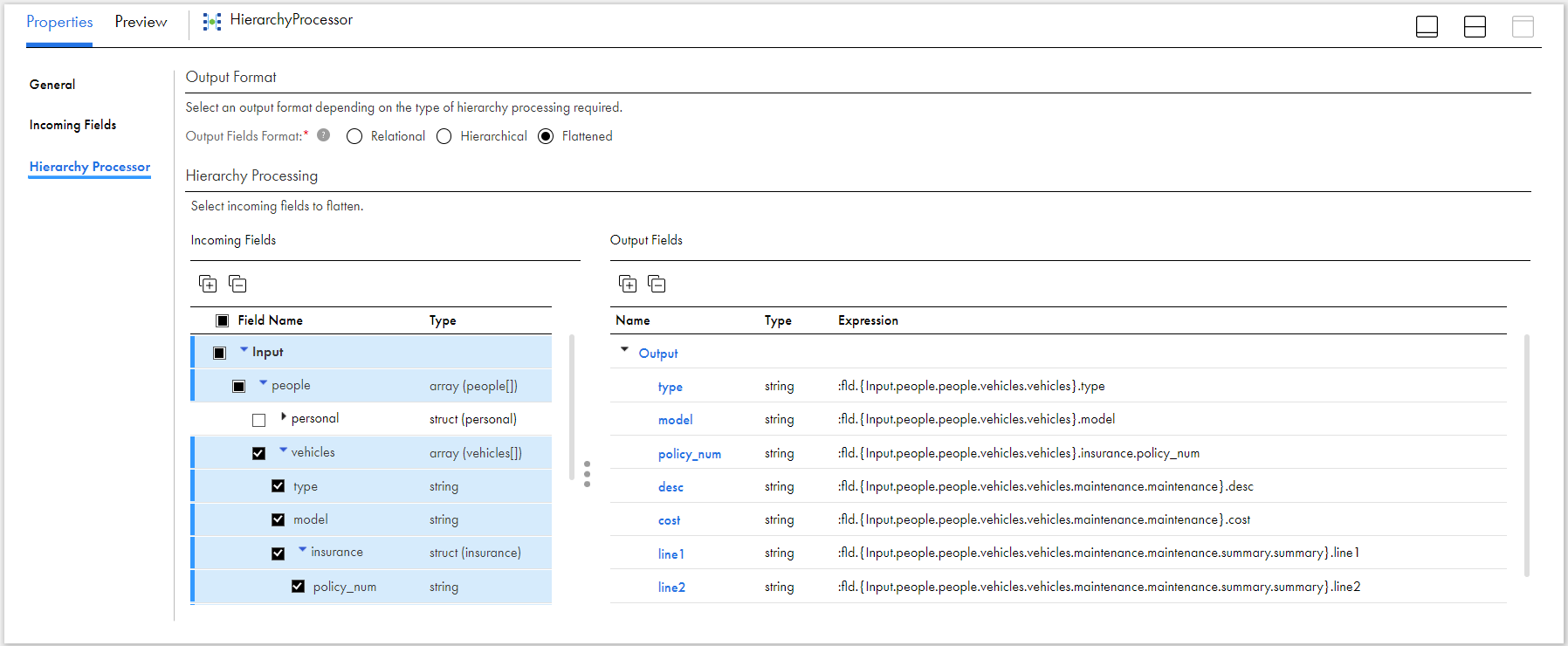The height and width of the screenshot is (646, 1568).
Task: Select the full-screen panel layout icon
Action: click(1523, 27)
